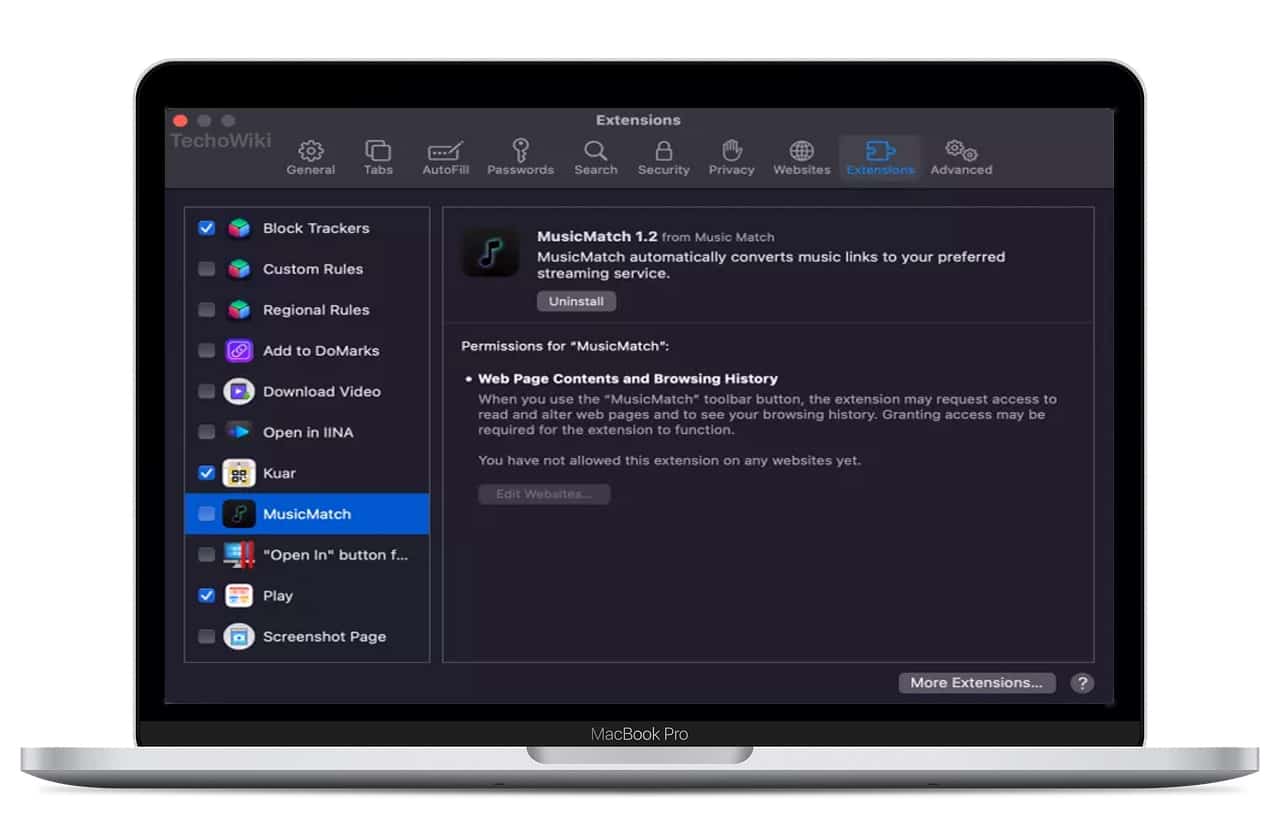Click MusicMatch icon in extensions list
Viewport: 1280px width, 814px height.
pyautogui.click(x=239, y=514)
